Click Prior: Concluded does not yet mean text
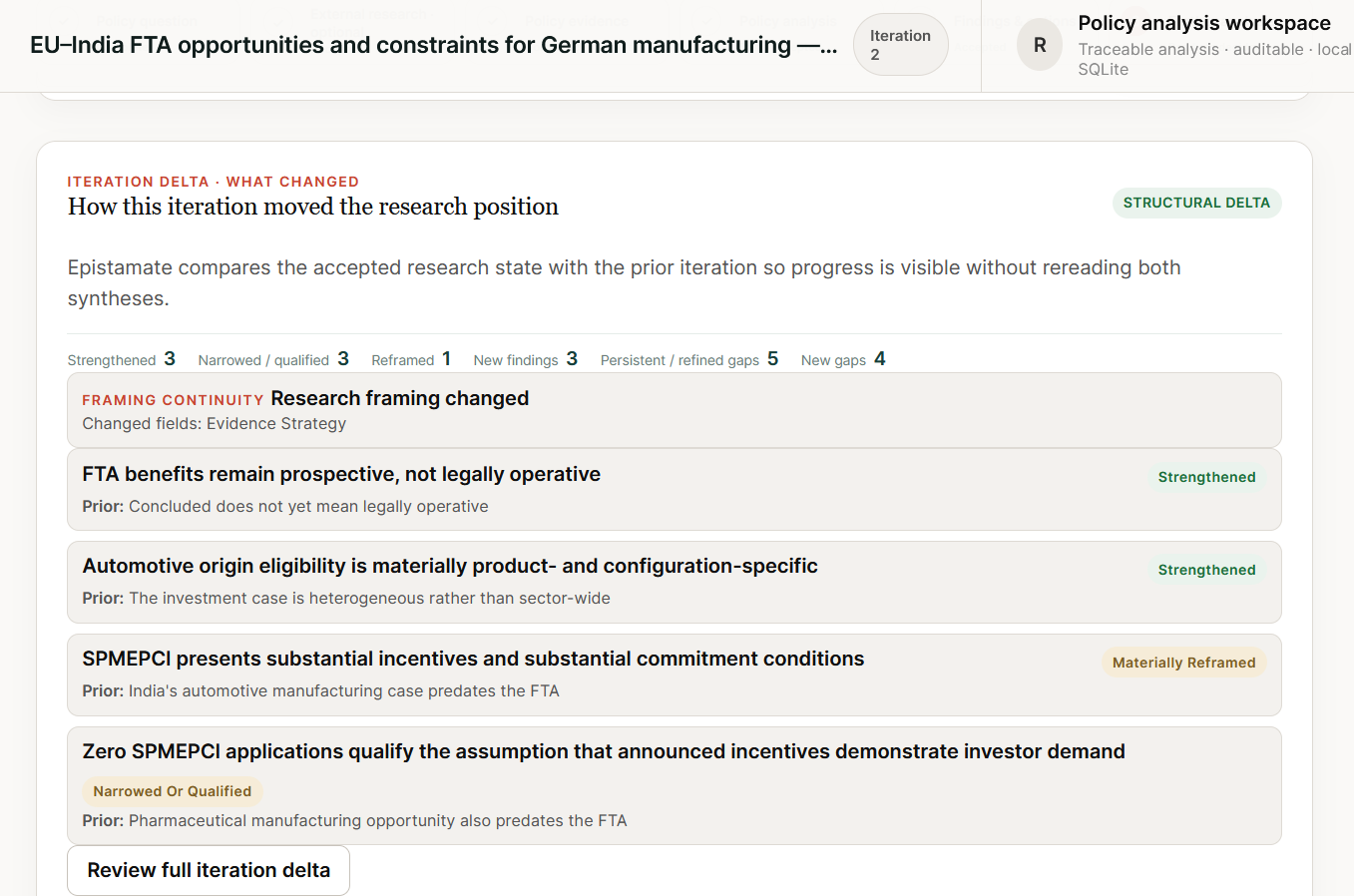 [285, 507]
